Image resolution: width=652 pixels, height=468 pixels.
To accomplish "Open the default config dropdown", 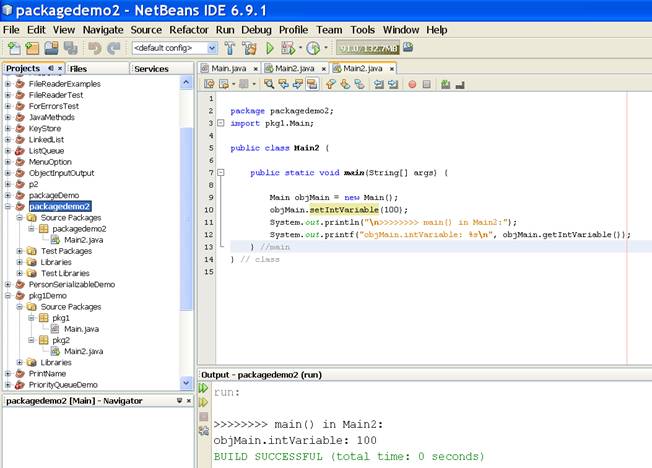I will 212,48.
